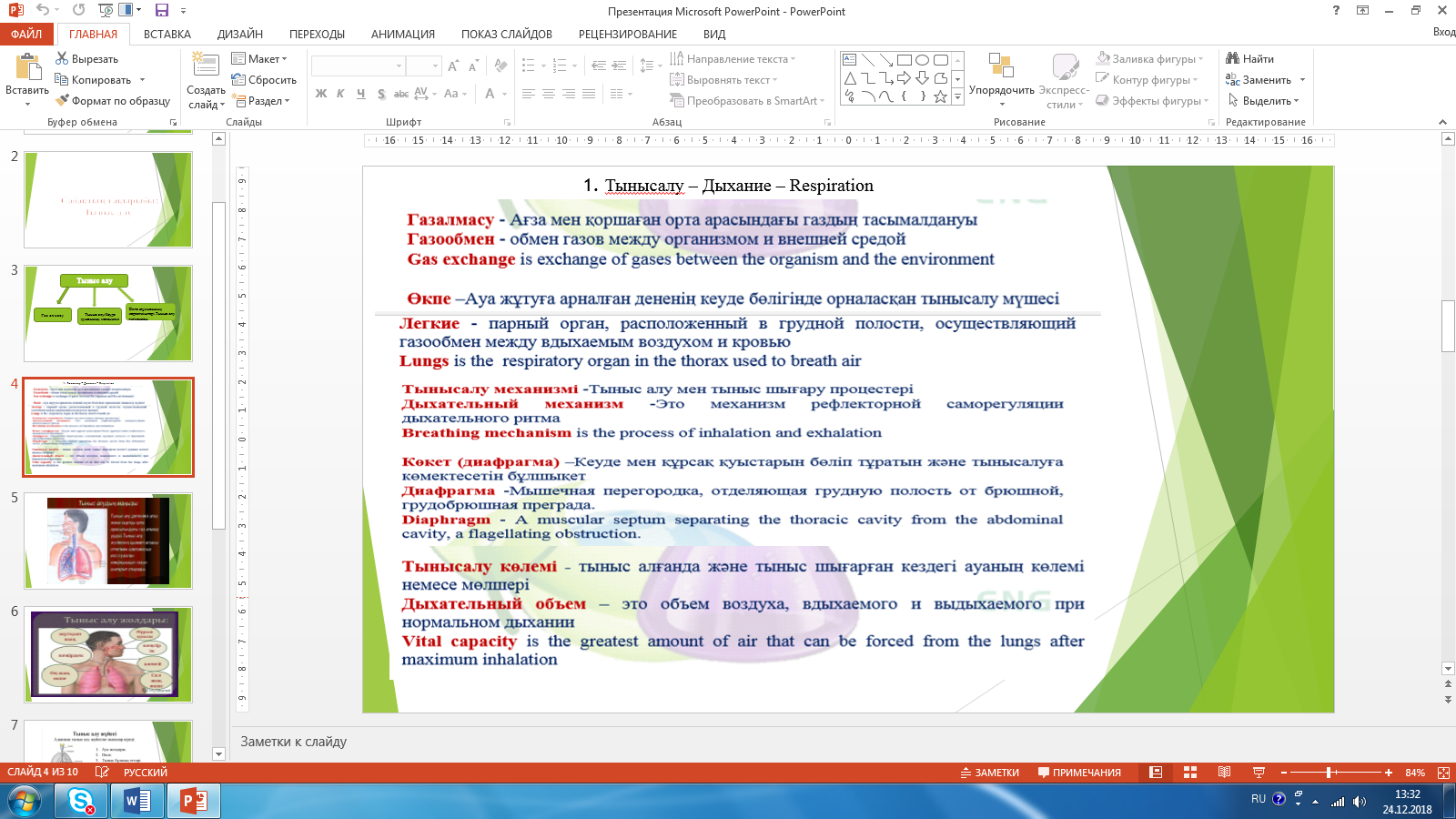Cut selection with Вырезать
Image resolution: width=1456 pixels, height=819 pixels.
[86, 59]
